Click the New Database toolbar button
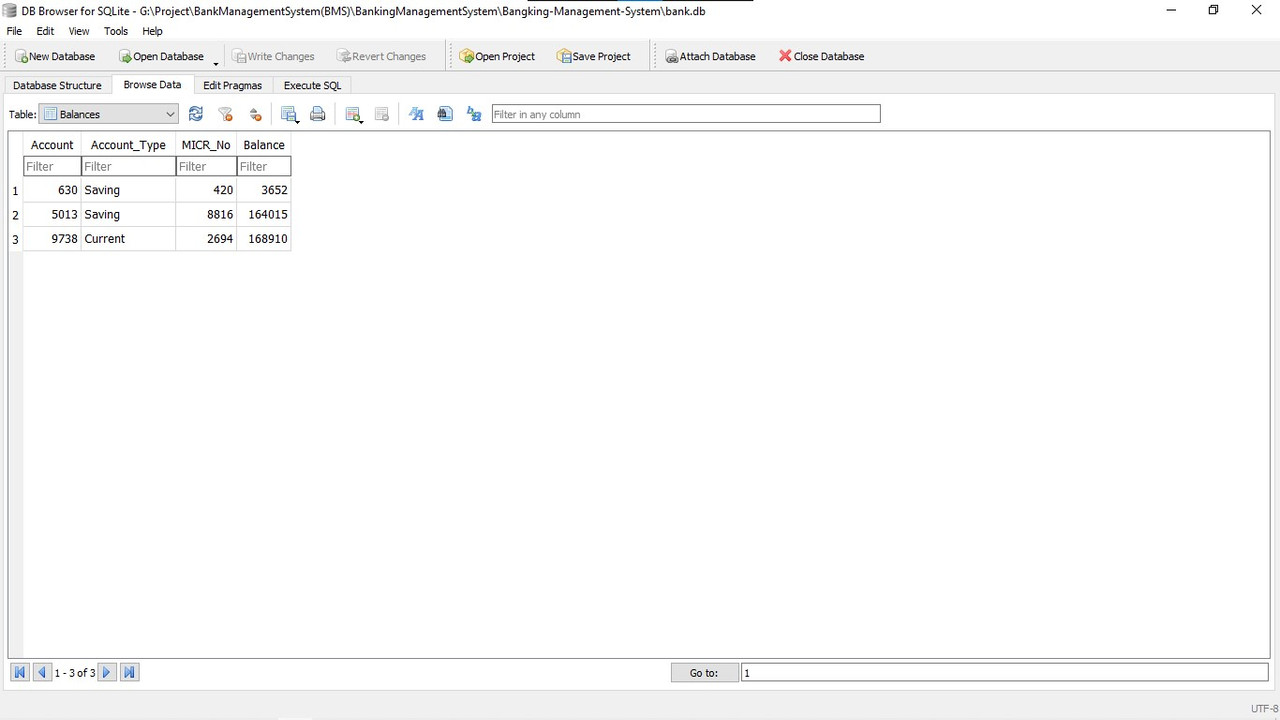The height and width of the screenshot is (720, 1280). [x=56, y=56]
